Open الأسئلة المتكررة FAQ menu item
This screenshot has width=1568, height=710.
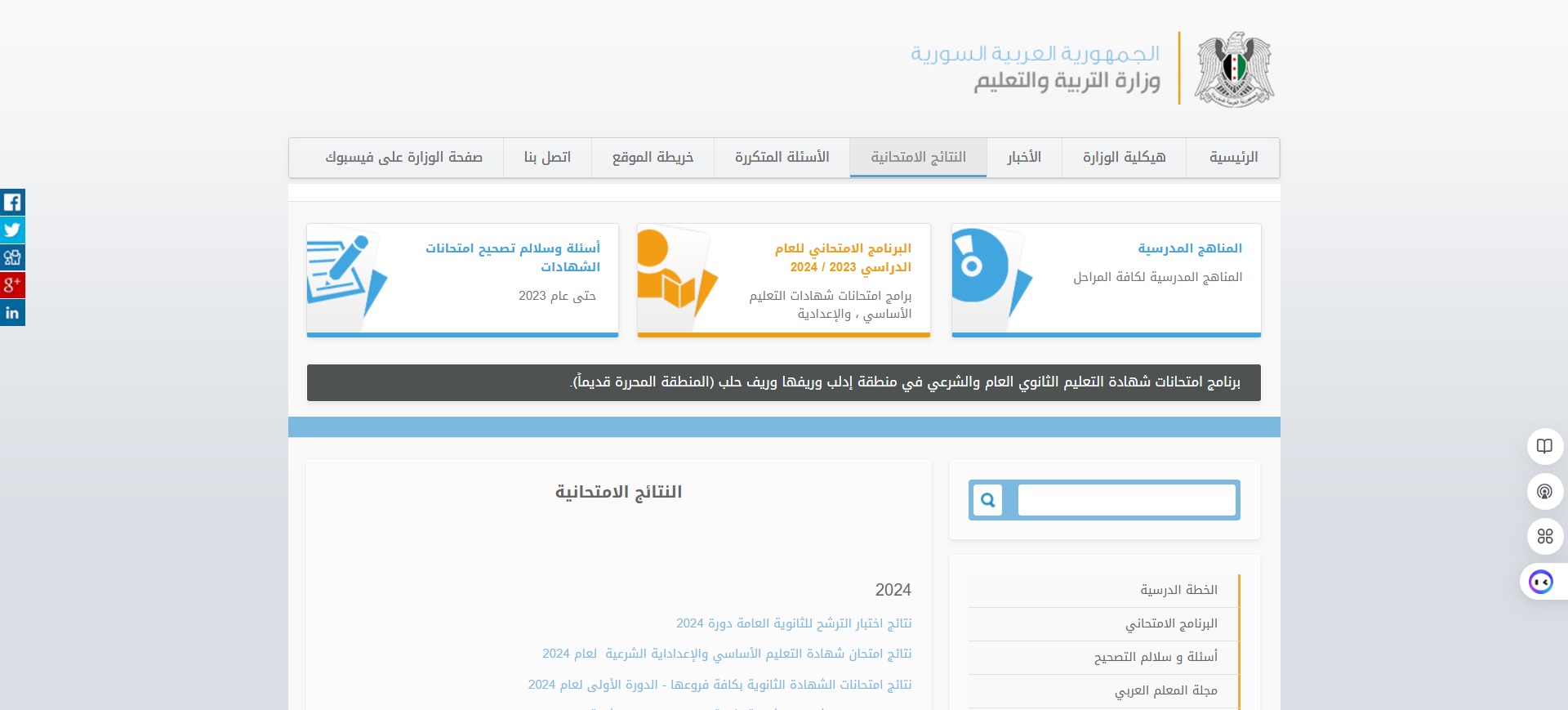[x=782, y=157]
